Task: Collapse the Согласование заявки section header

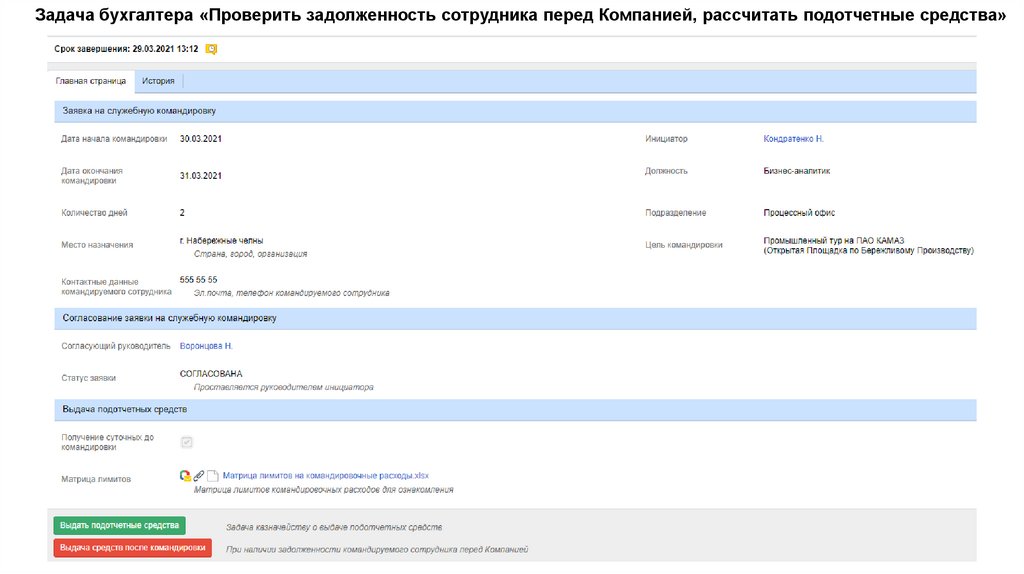Action: tap(169, 318)
